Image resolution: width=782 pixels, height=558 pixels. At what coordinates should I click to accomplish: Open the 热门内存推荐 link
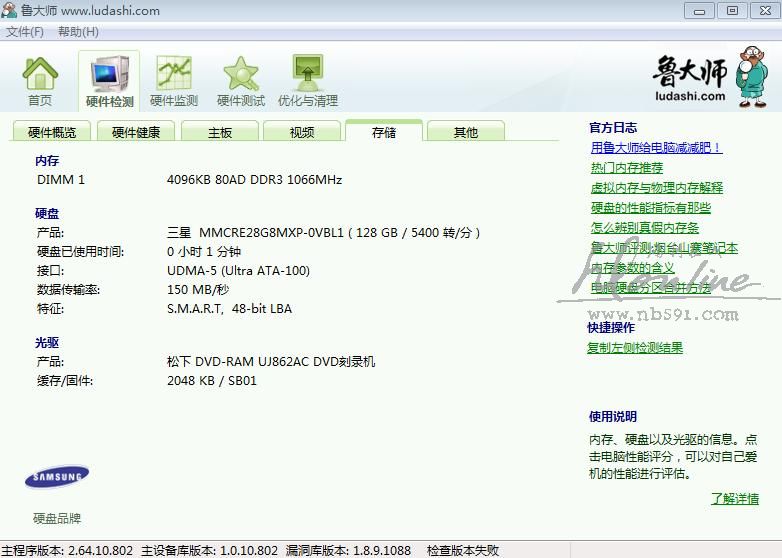pyautogui.click(x=626, y=167)
